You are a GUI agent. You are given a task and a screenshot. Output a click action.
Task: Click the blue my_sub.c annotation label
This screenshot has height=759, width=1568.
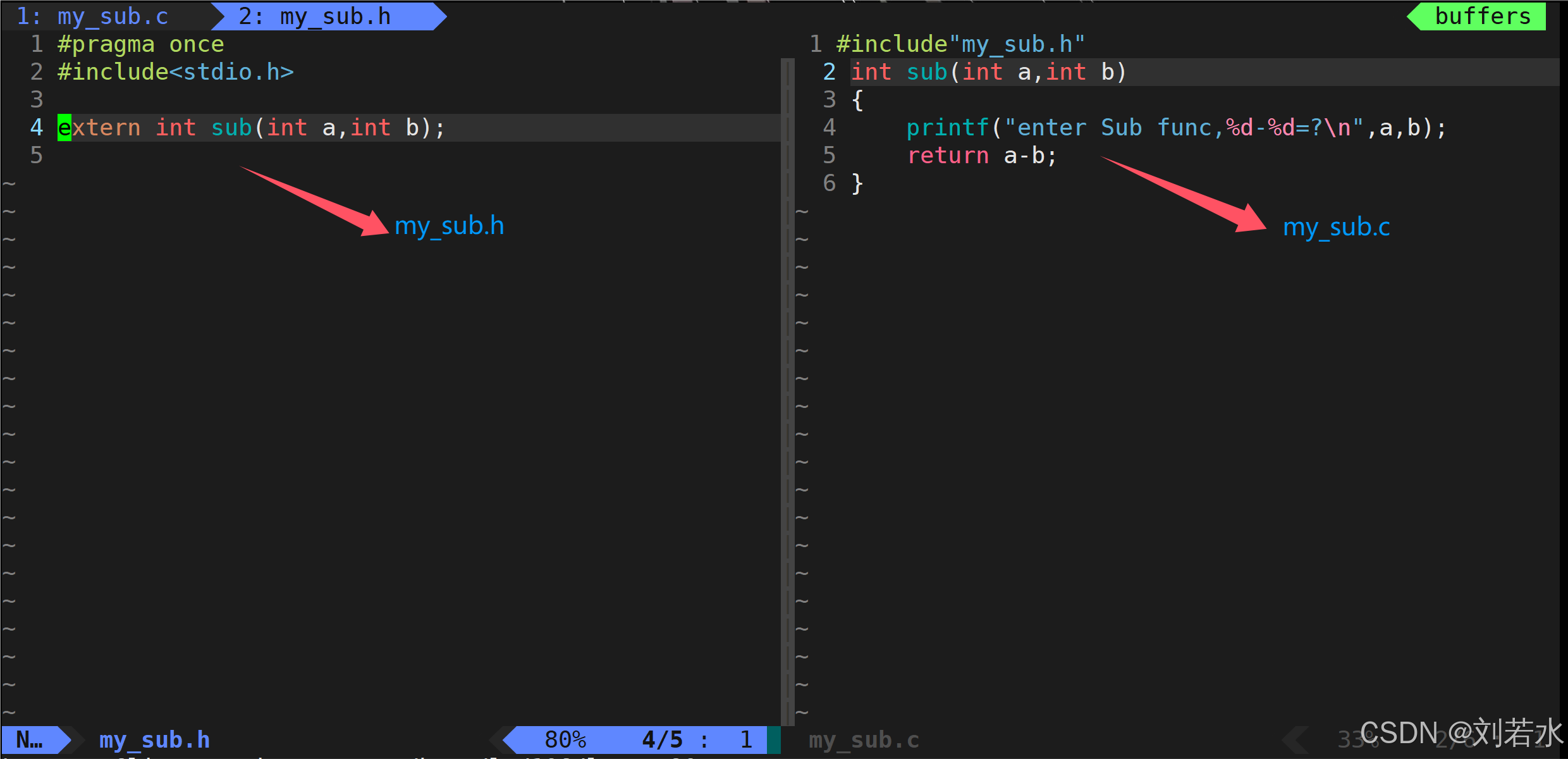click(x=1336, y=227)
